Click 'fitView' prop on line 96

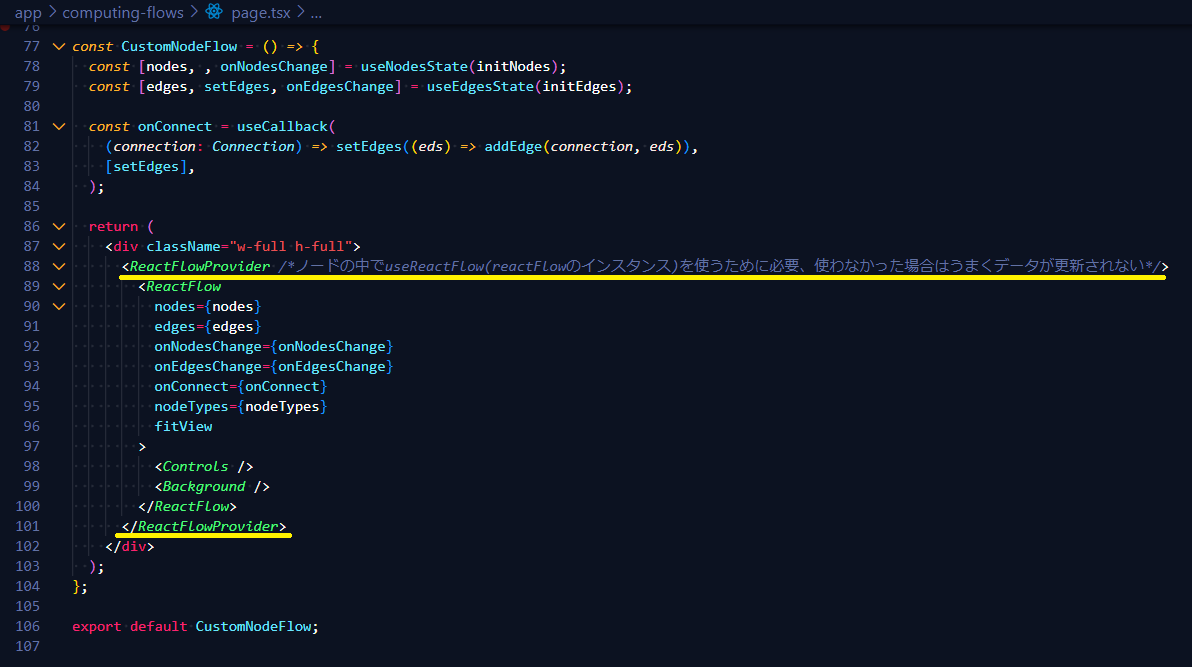pyautogui.click(x=183, y=426)
